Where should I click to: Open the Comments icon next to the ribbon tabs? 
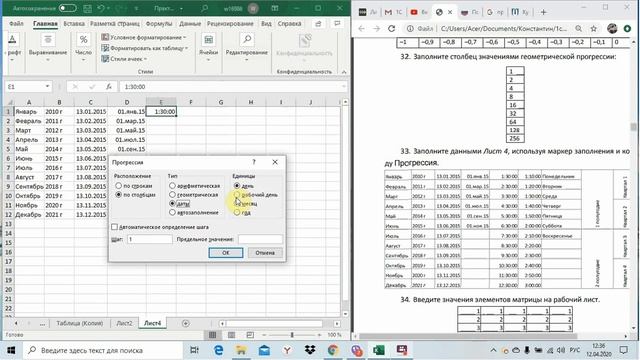[x=337, y=24]
